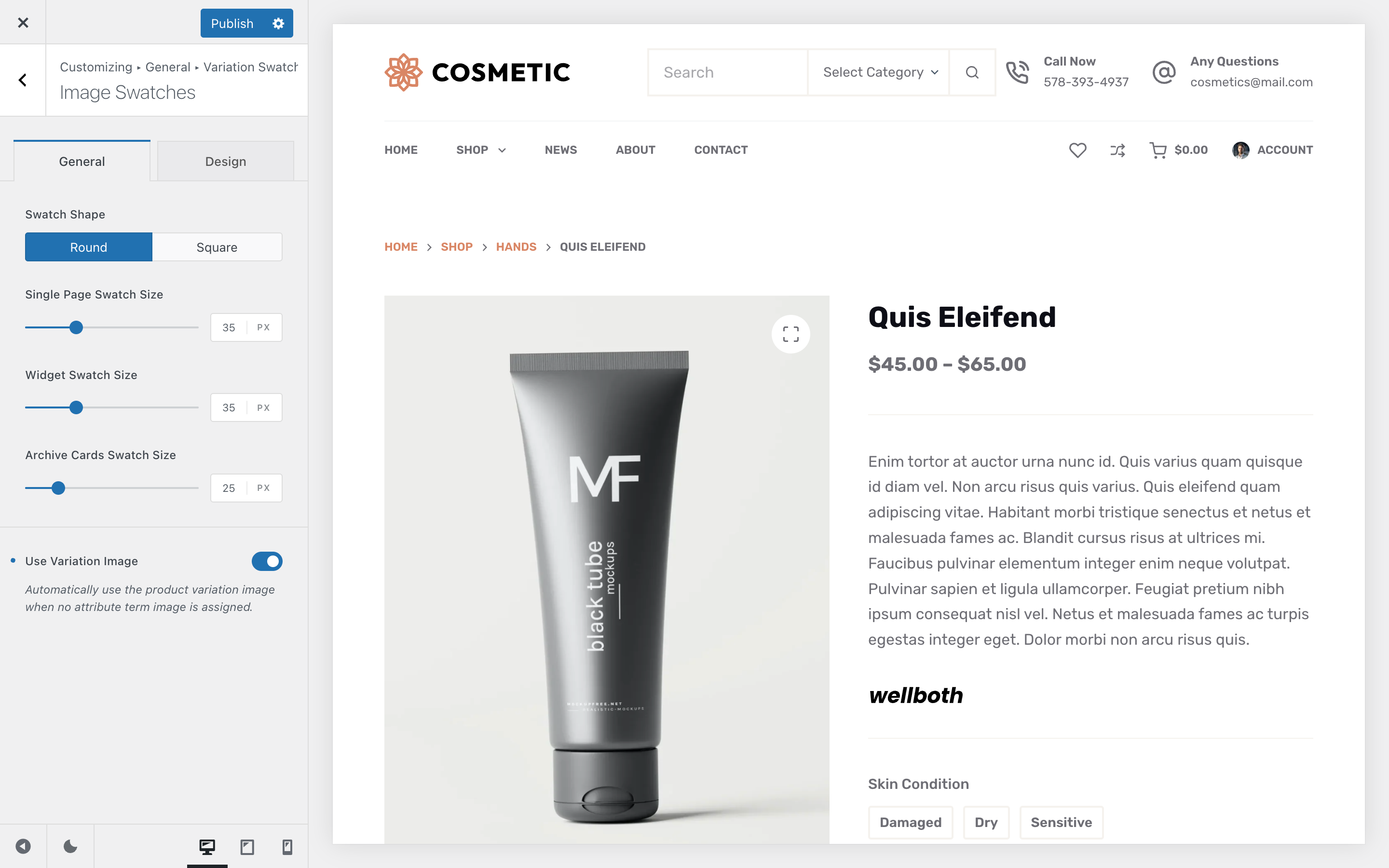Image resolution: width=1389 pixels, height=868 pixels.
Task: Open the wishlist heart icon
Action: pos(1077,150)
